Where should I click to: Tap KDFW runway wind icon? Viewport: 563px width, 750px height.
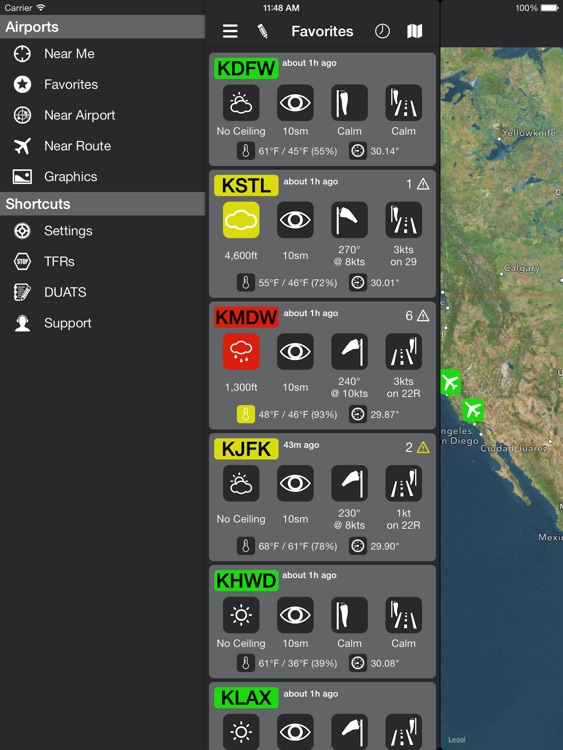(x=403, y=103)
